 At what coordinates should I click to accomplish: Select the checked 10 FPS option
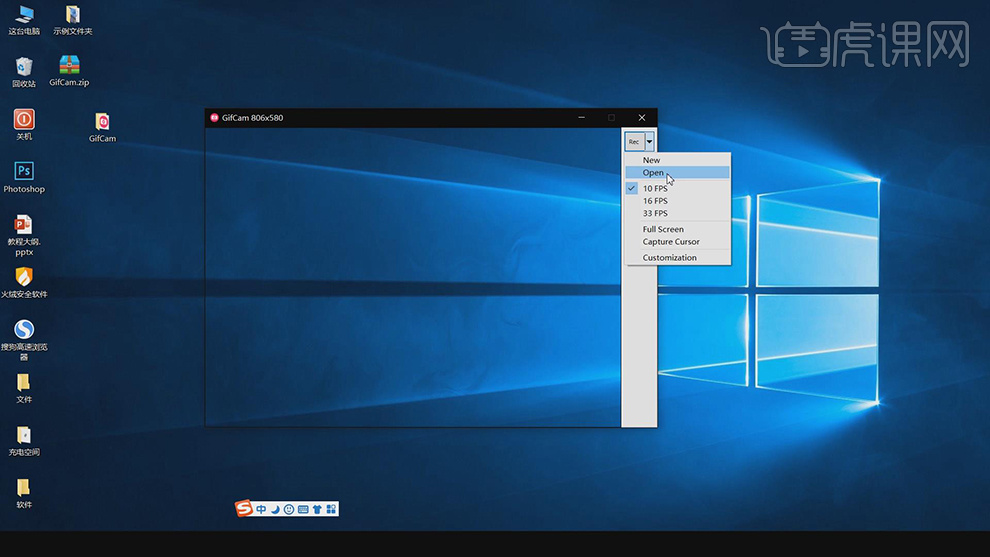click(x=655, y=188)
